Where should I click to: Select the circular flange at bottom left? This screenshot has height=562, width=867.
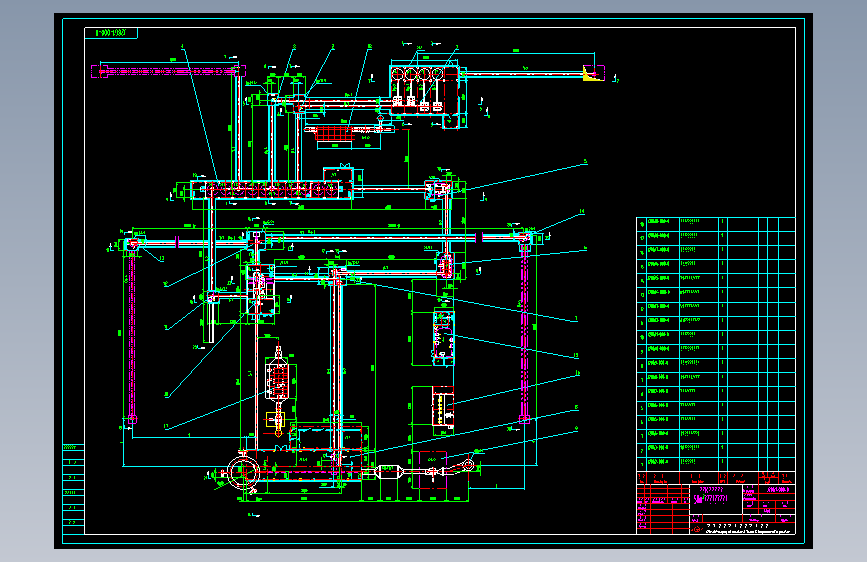pos(243,472)
